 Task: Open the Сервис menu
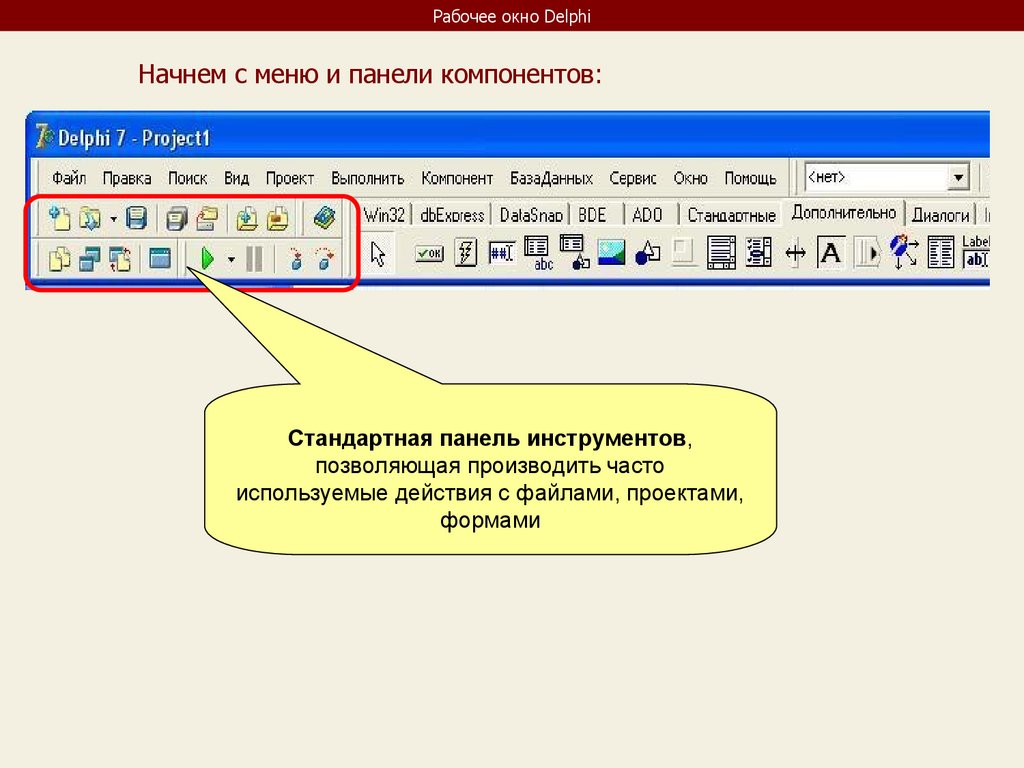point(633,178)
